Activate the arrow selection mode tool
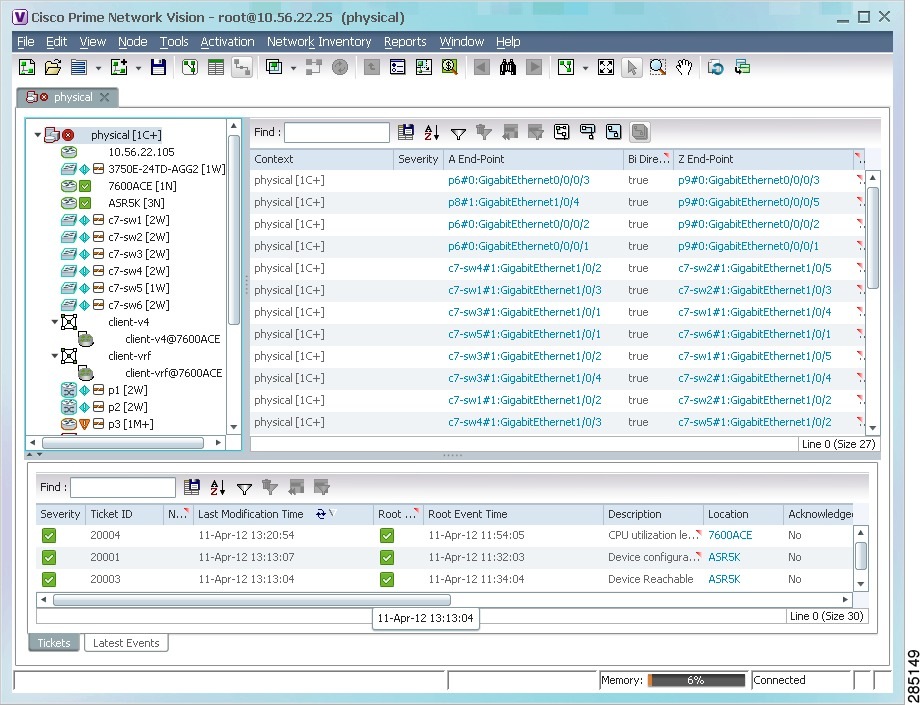The image size is (923, 705). point(632,67)
